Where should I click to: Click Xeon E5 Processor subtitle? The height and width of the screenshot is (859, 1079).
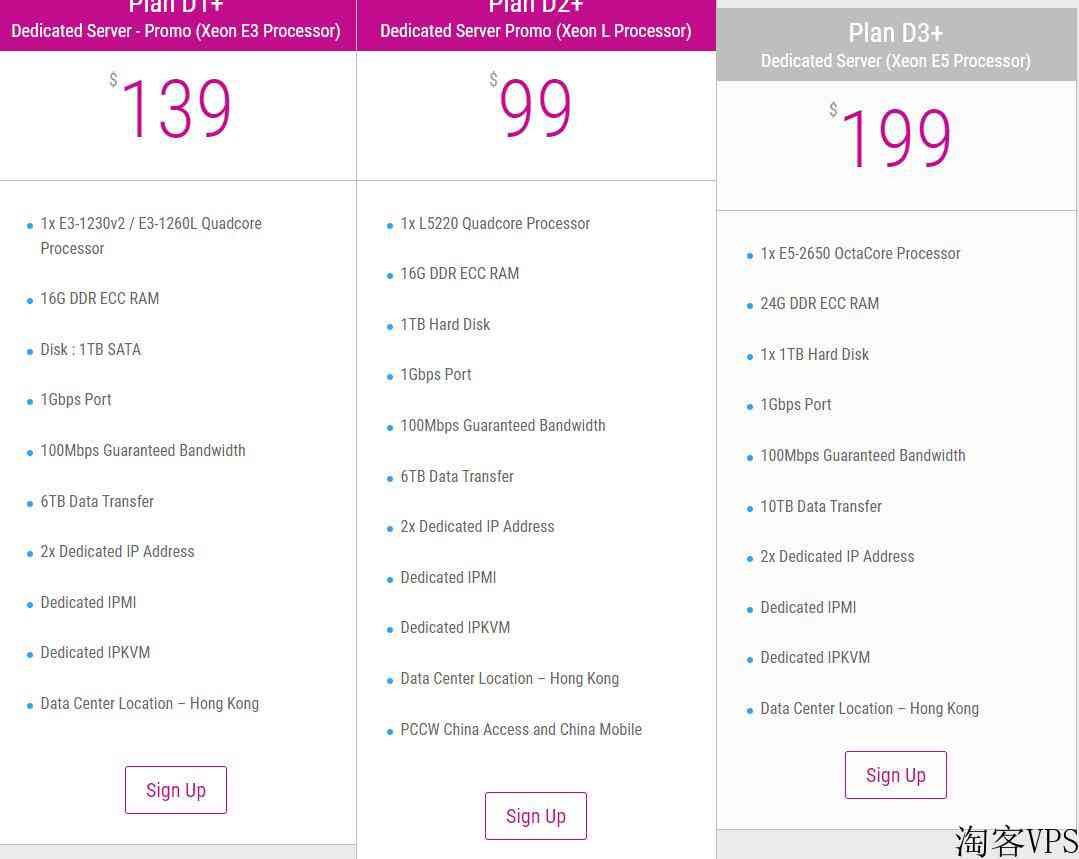click(895, 61)
